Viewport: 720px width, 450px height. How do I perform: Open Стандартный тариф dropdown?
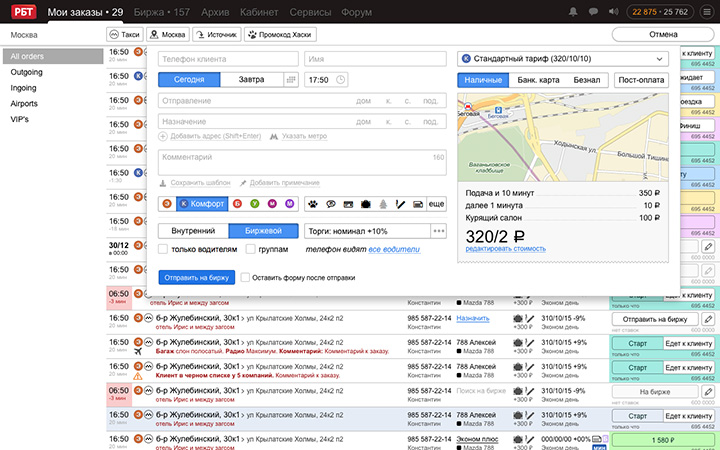click(563, 59)
